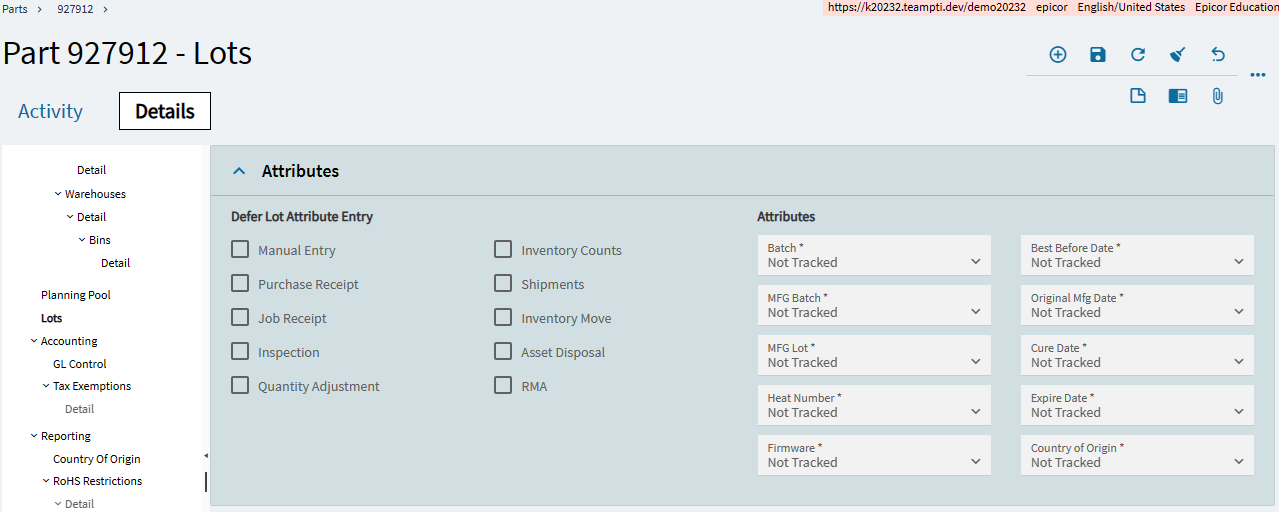
Task: Collapse the Attributes panel
Action: (239, 171)
